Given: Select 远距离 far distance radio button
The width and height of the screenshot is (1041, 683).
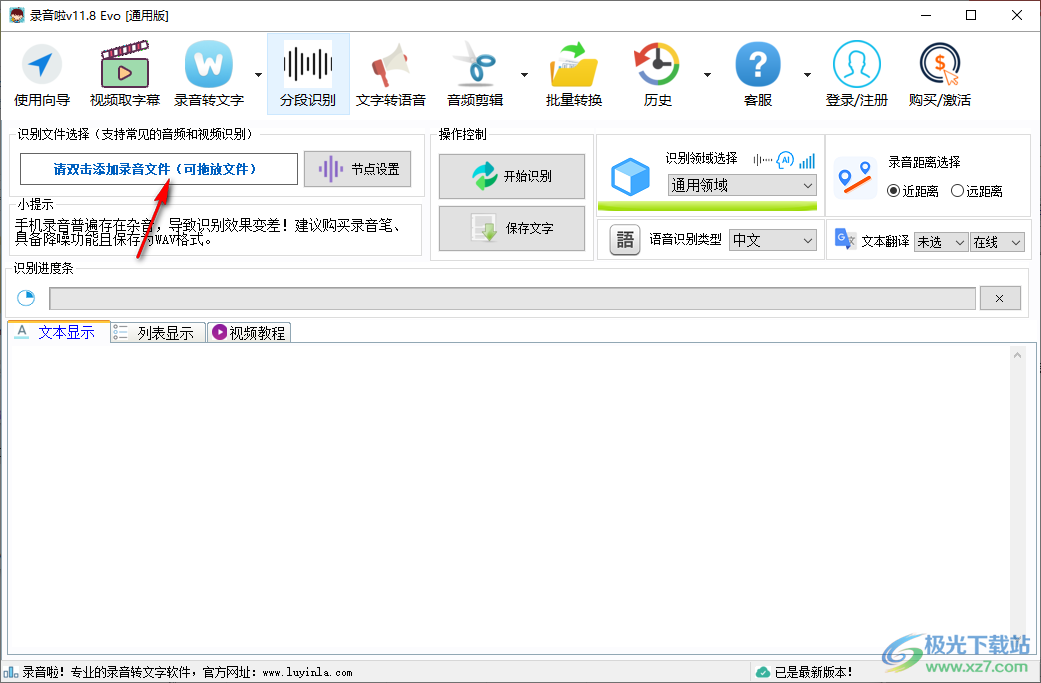Looking at the screenshot, I should click(977, 191).
